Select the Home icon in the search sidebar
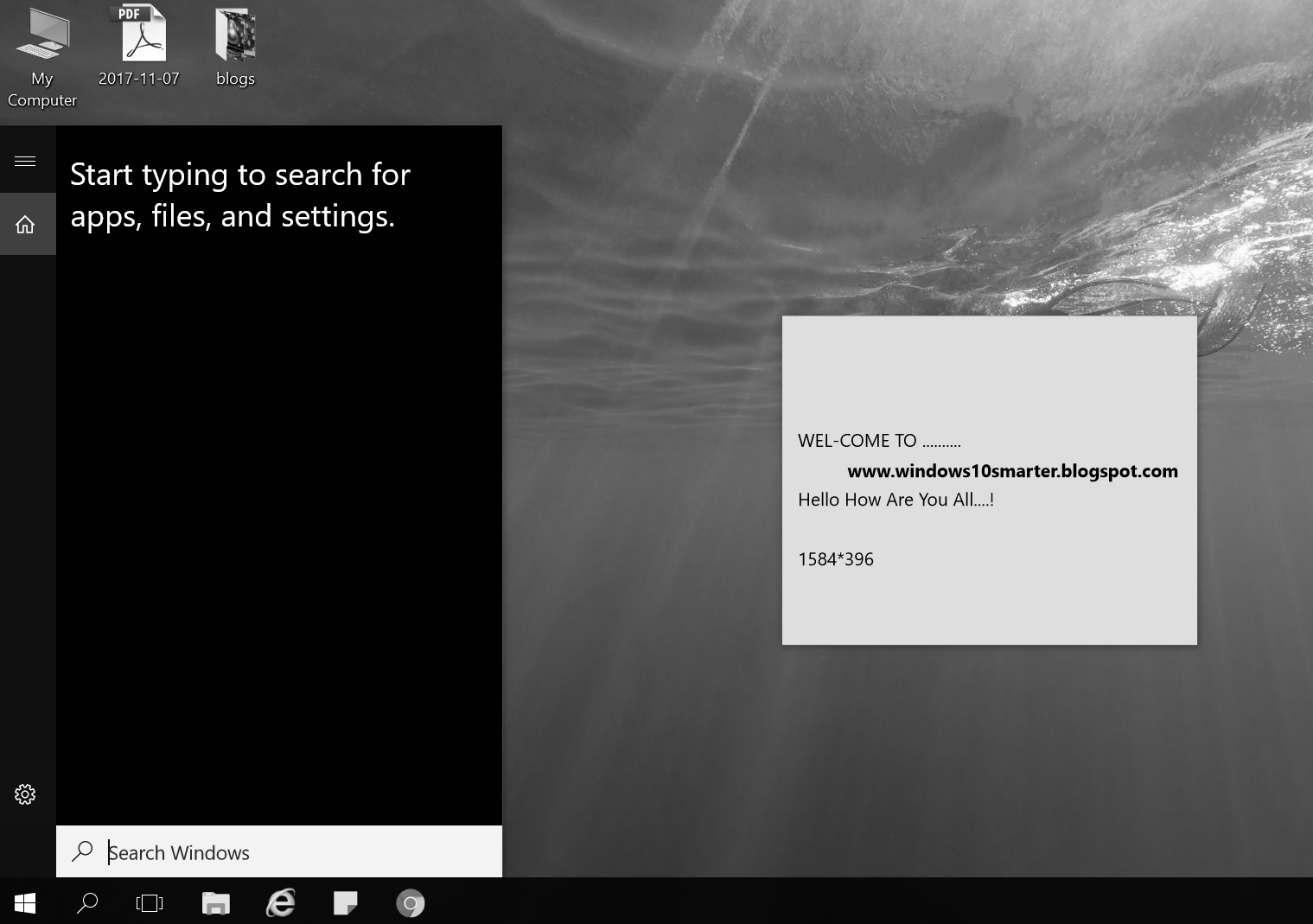The height and width of the screenshot is (924, 1313). [24, 223]
